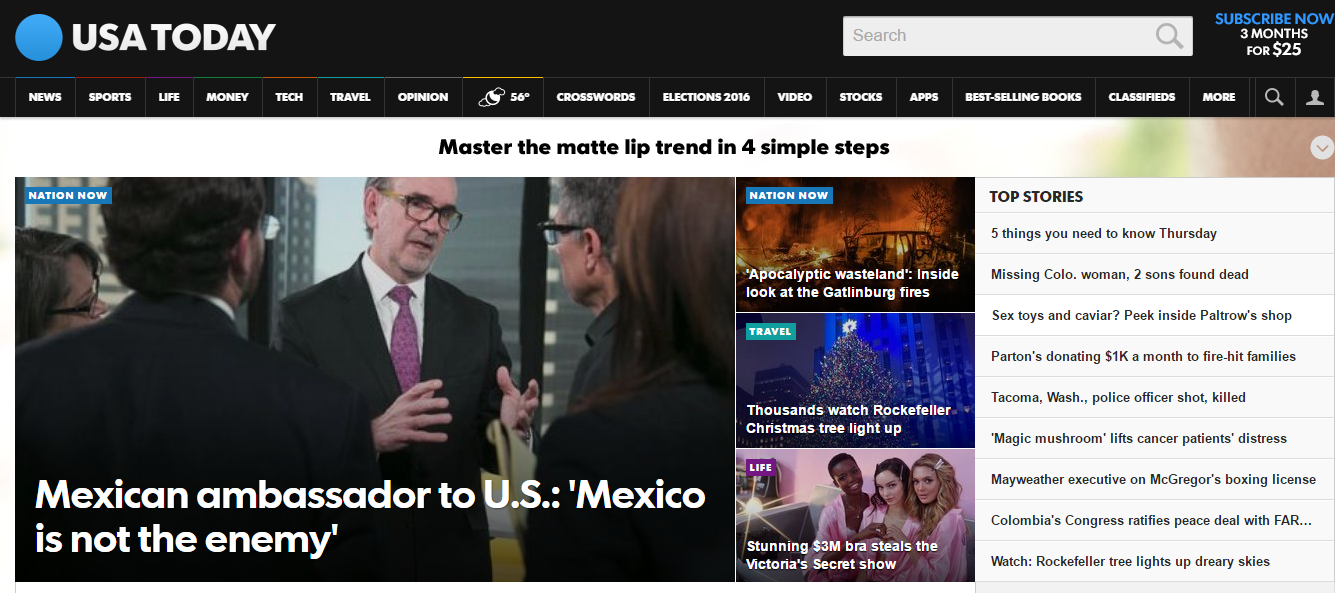The height and width of the screenshot is (593, 1335).
Task: Open the VIDEO section
Action: pyautogui.click(x=795, y=97)
